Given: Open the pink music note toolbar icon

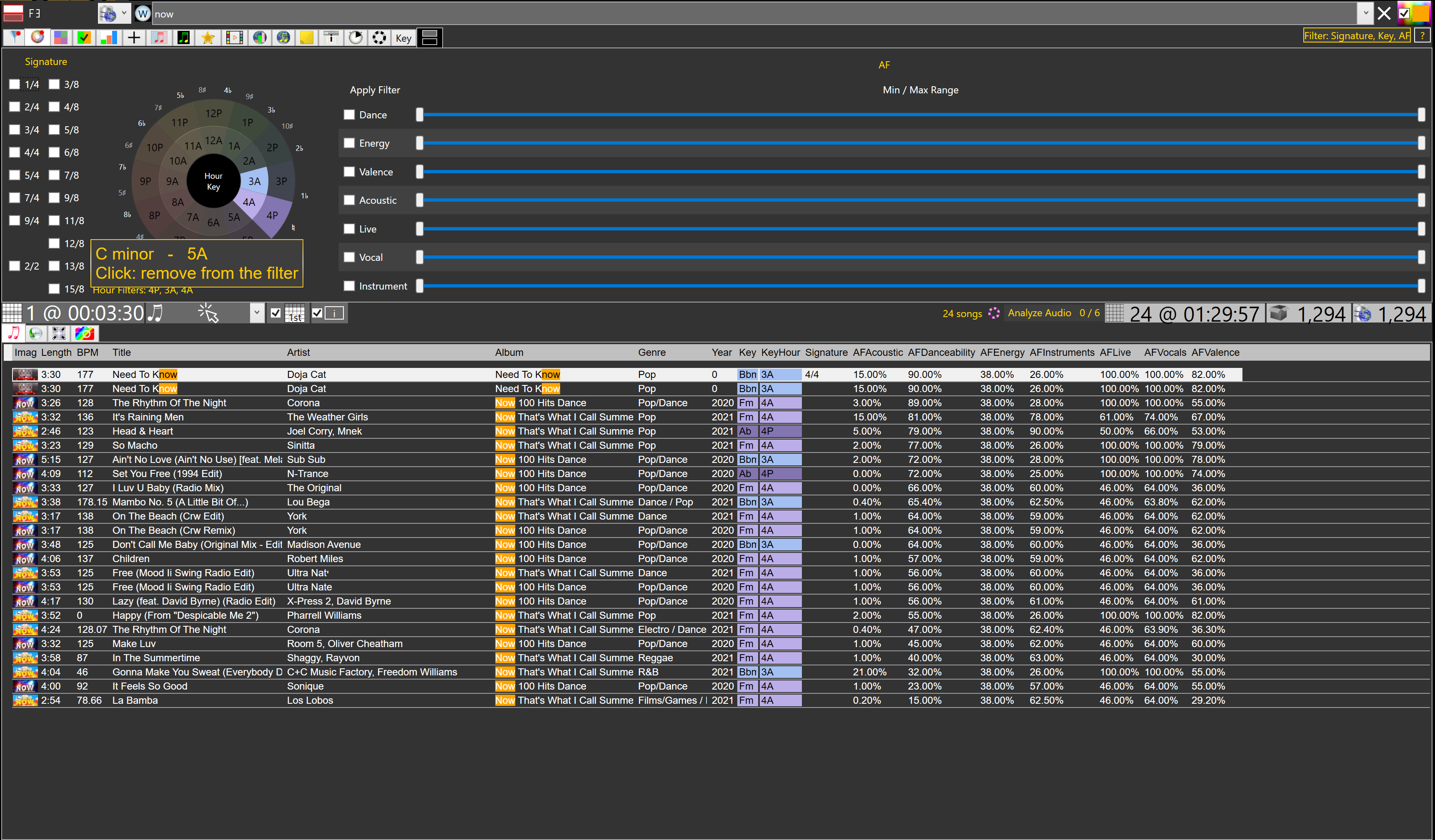Looking at the screenshot, I should pos(159,37).
